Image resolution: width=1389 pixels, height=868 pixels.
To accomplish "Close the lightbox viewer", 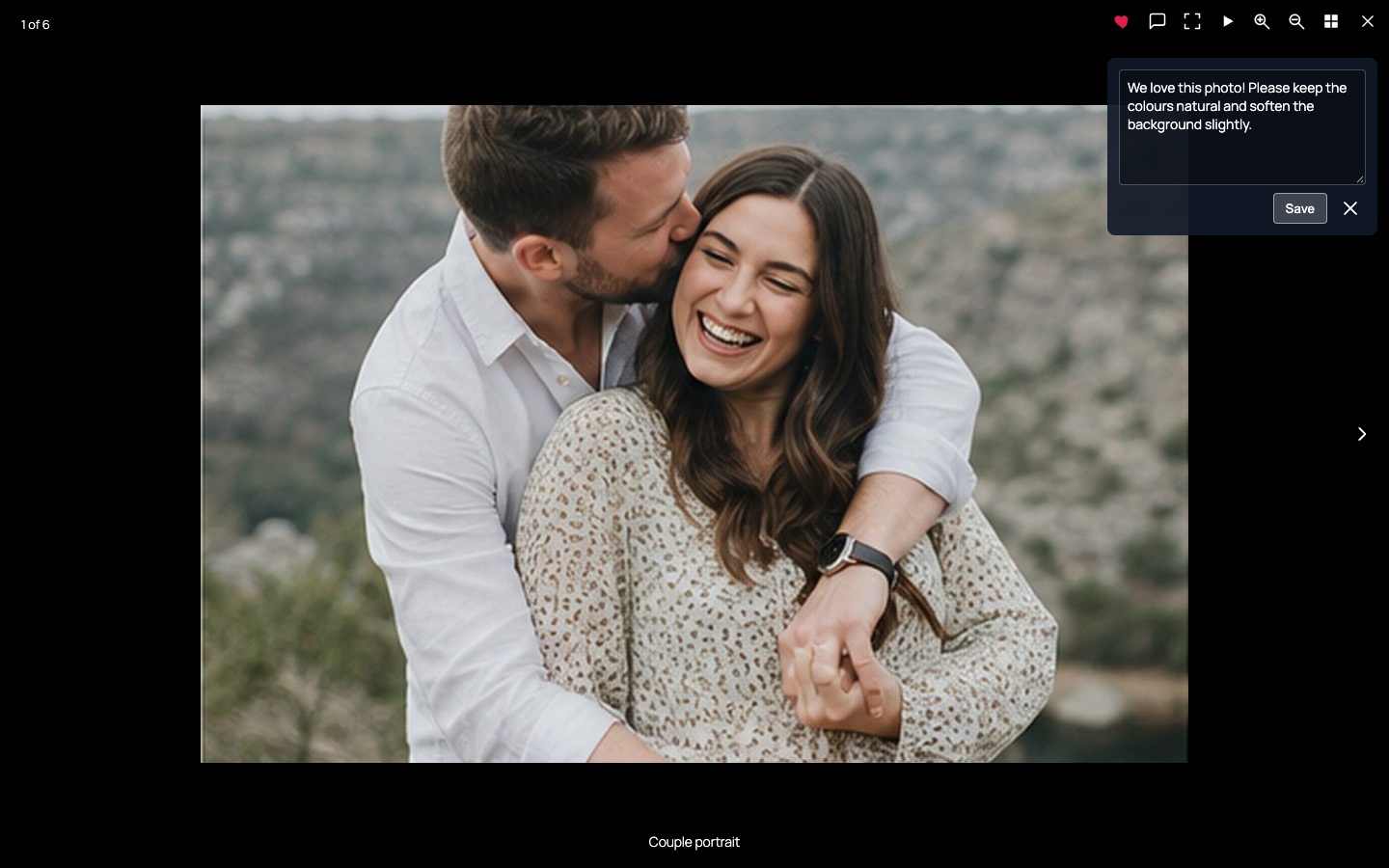I will [x=1367, y=21].
